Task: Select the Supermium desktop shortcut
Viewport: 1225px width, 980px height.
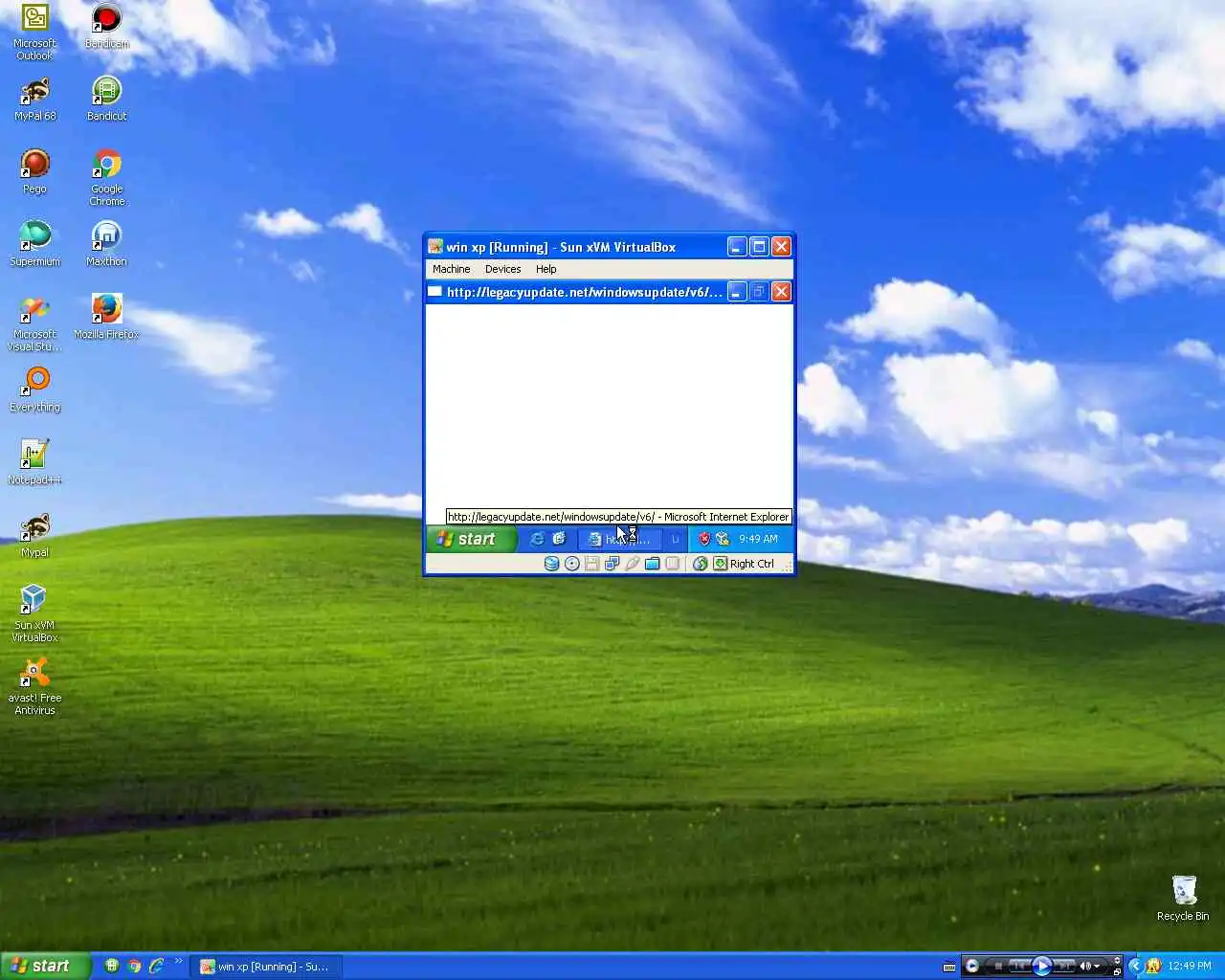Action: point(34,244)
